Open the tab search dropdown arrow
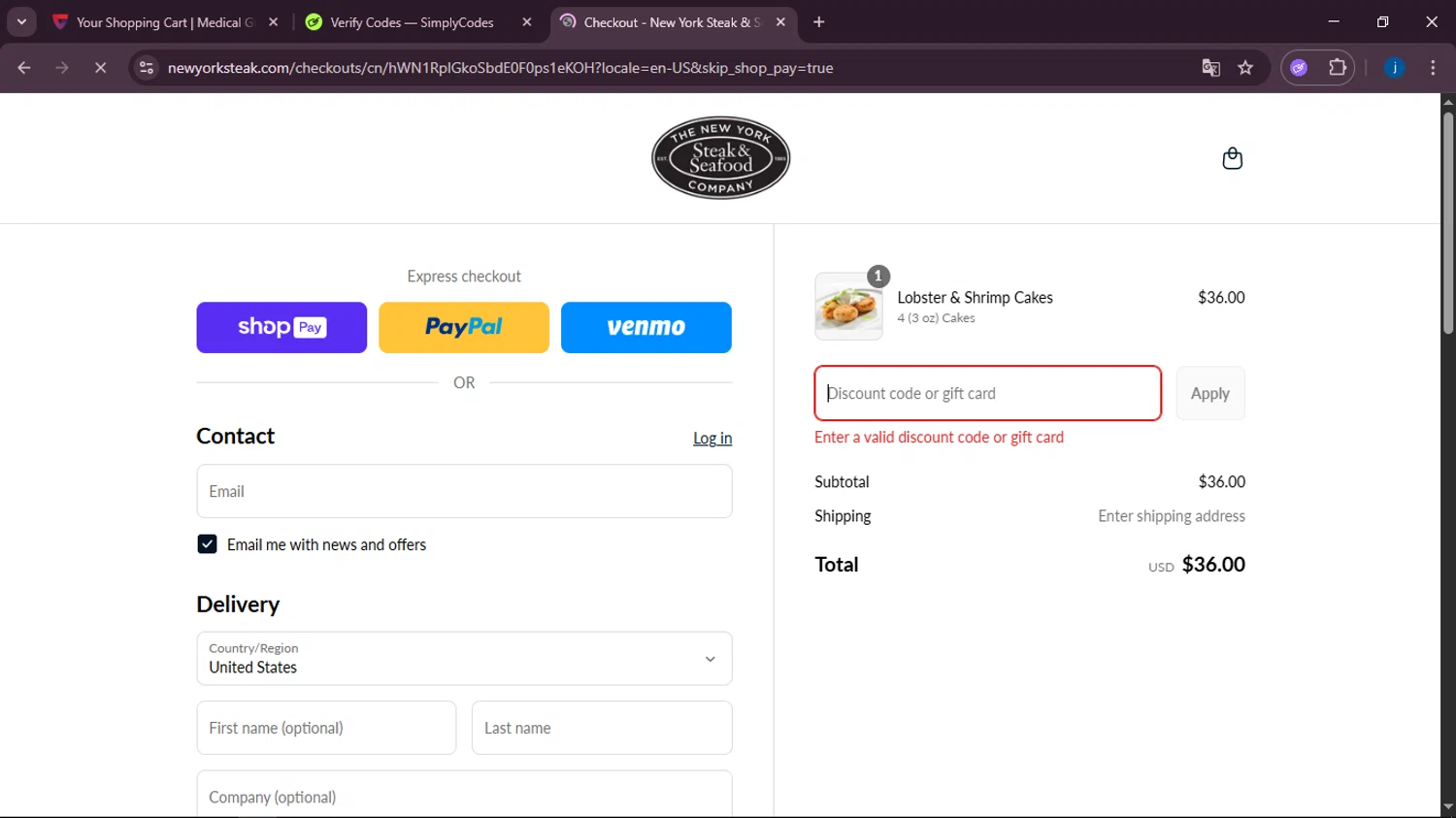 tap(21, 22)
